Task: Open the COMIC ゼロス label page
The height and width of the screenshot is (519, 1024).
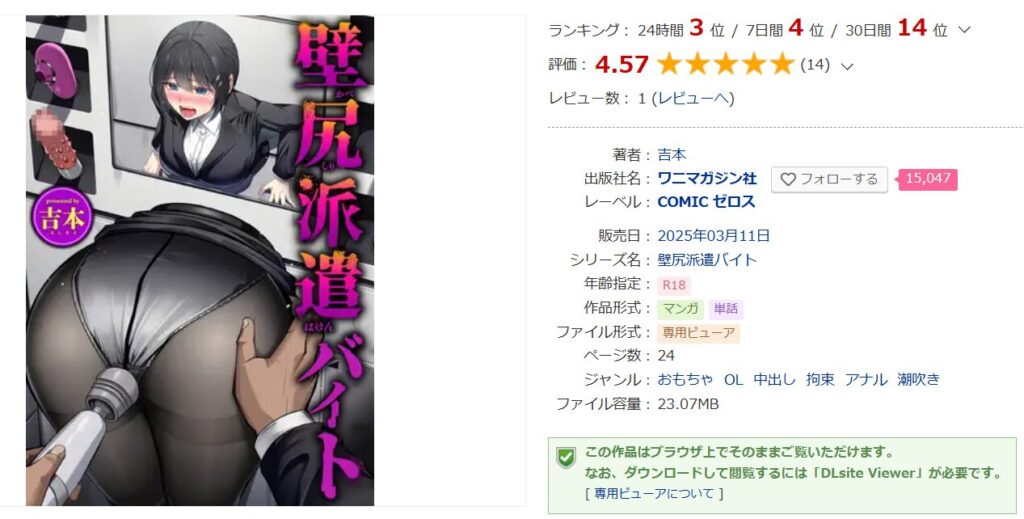Action: (706, 202)
